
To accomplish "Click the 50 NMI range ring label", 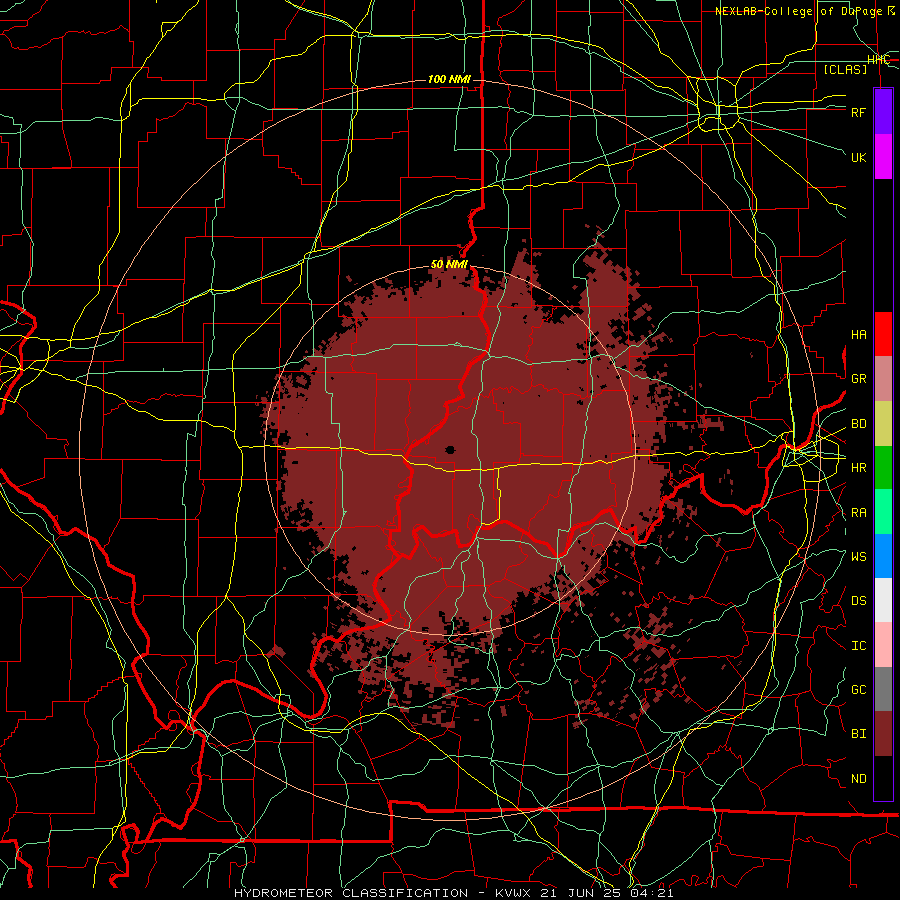I will 449,264.
